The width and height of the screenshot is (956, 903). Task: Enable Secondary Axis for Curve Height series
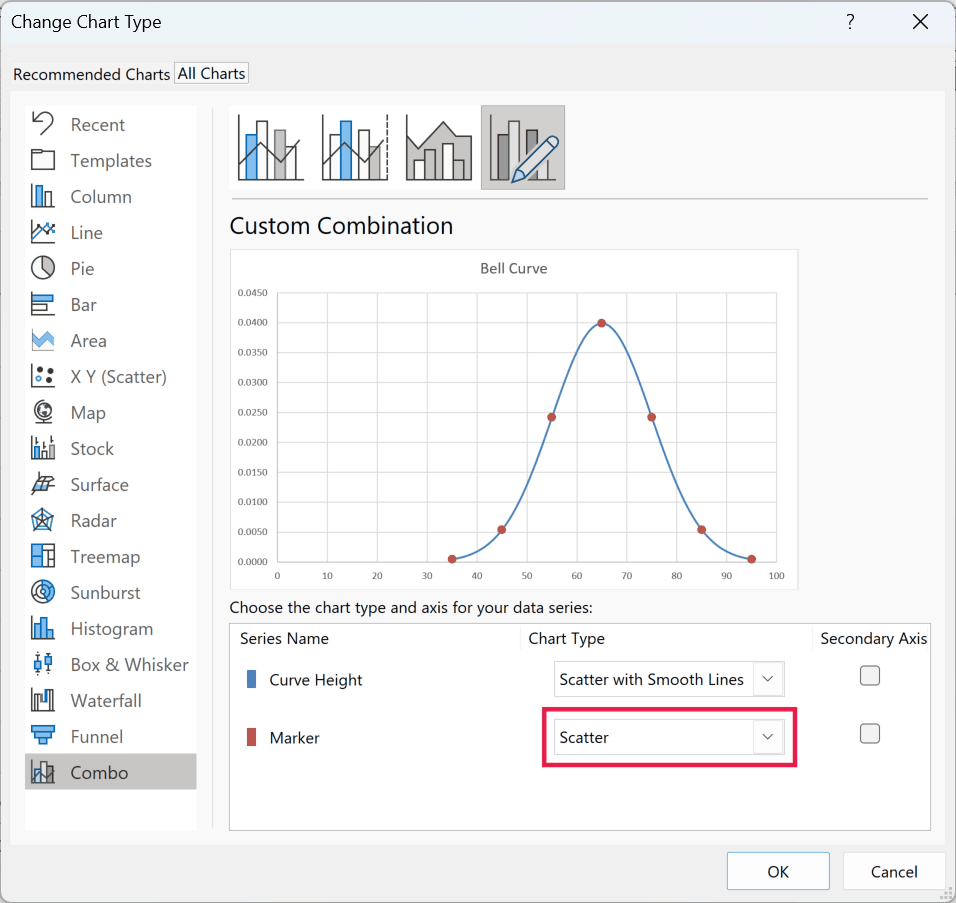point(869,676)
